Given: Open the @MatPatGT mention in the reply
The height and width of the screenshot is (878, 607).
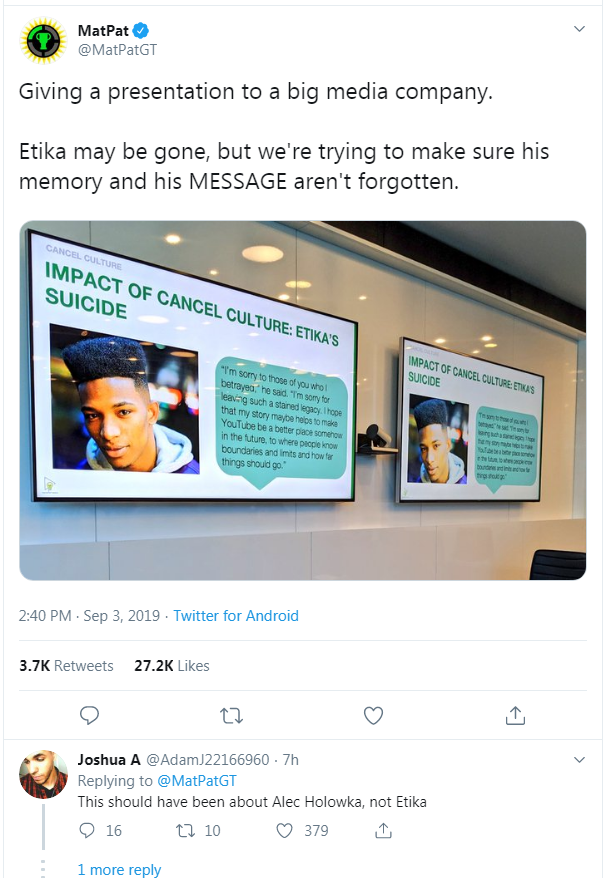Looking at the screenshot, I should pyautogui.click(x=197, y=781).
